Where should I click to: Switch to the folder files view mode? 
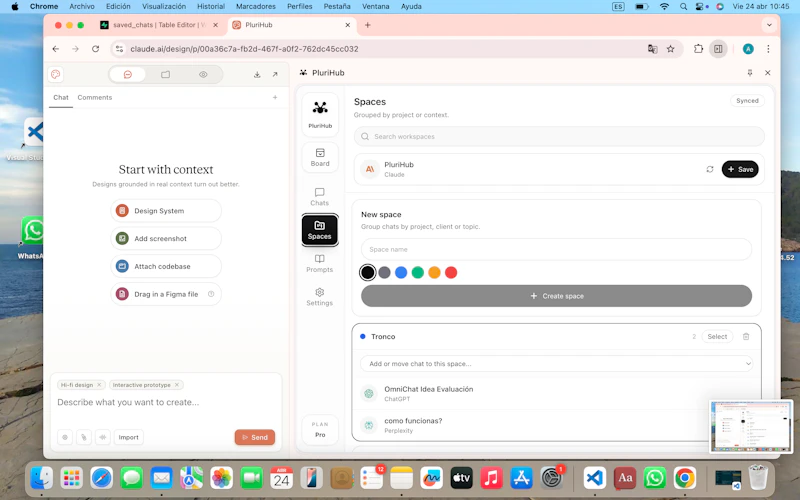(x=165, y=74)
